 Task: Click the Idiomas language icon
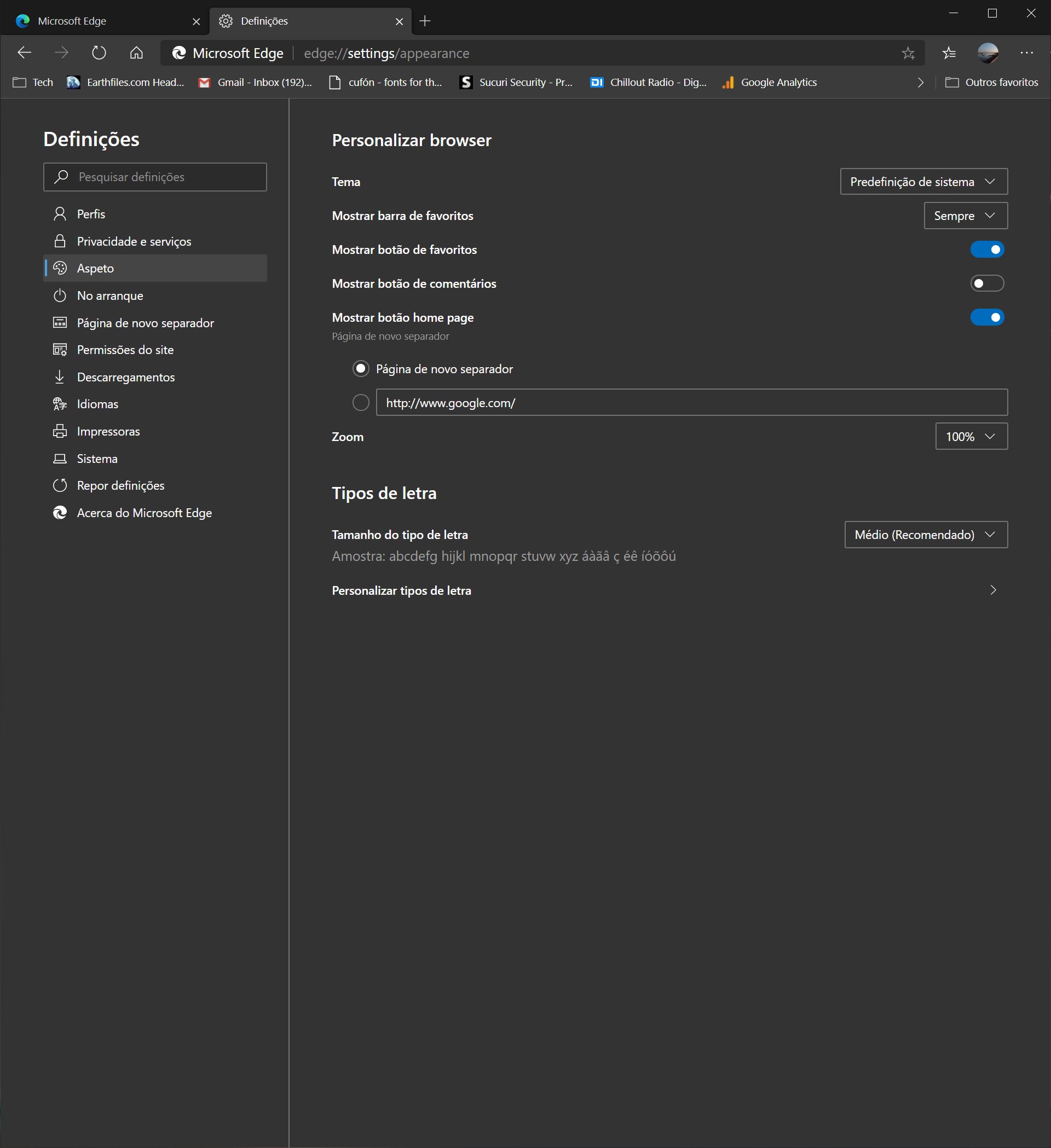[x=60, y=404]
